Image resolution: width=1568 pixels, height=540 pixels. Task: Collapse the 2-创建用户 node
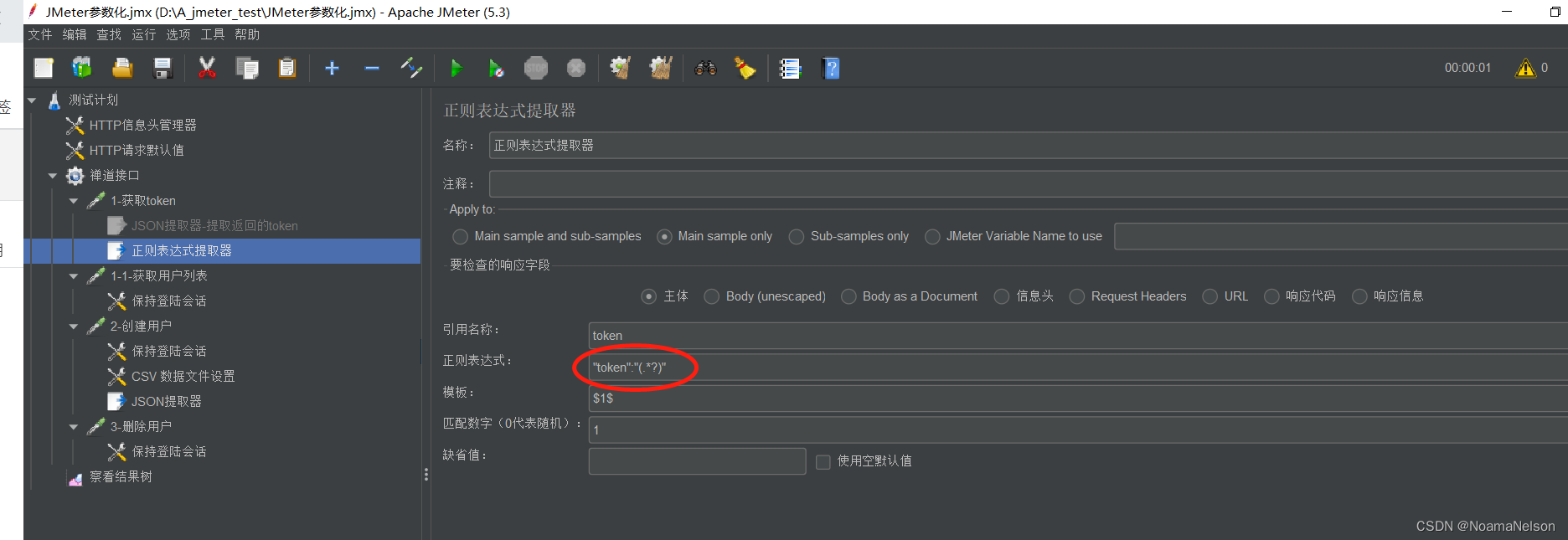click(74, 327)
